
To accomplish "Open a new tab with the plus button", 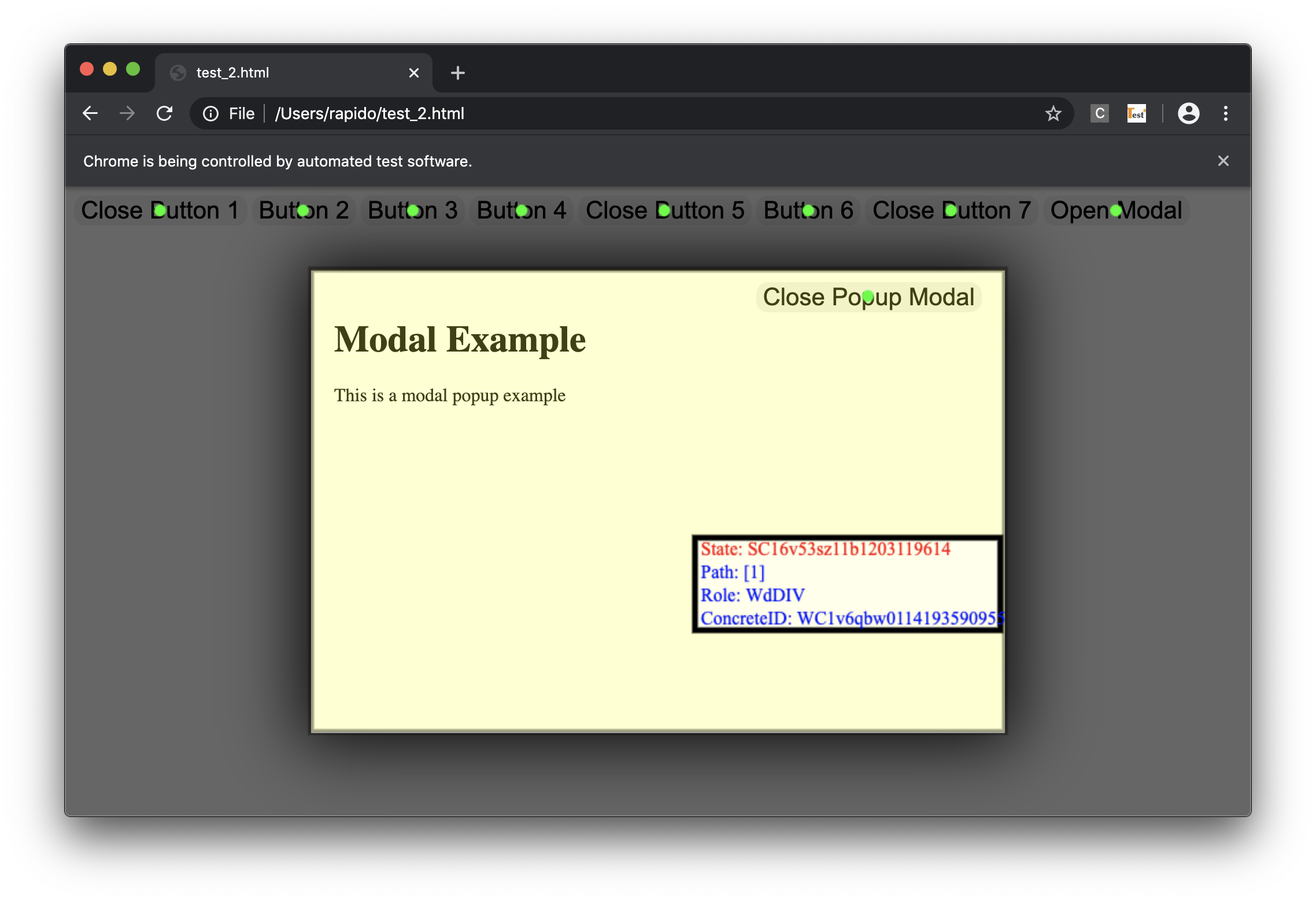I will [x=457, y=72].
